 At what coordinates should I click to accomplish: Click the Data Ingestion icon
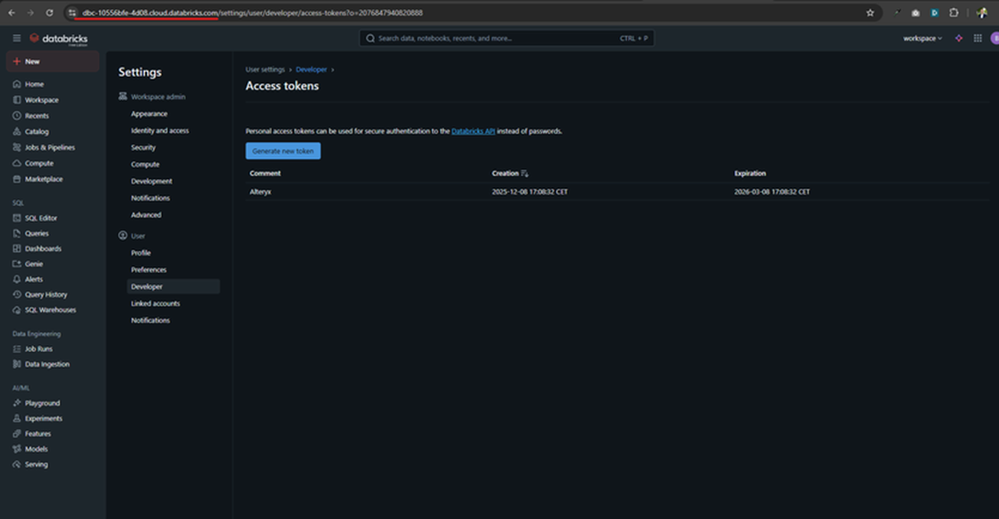click(x=17, y=364)
